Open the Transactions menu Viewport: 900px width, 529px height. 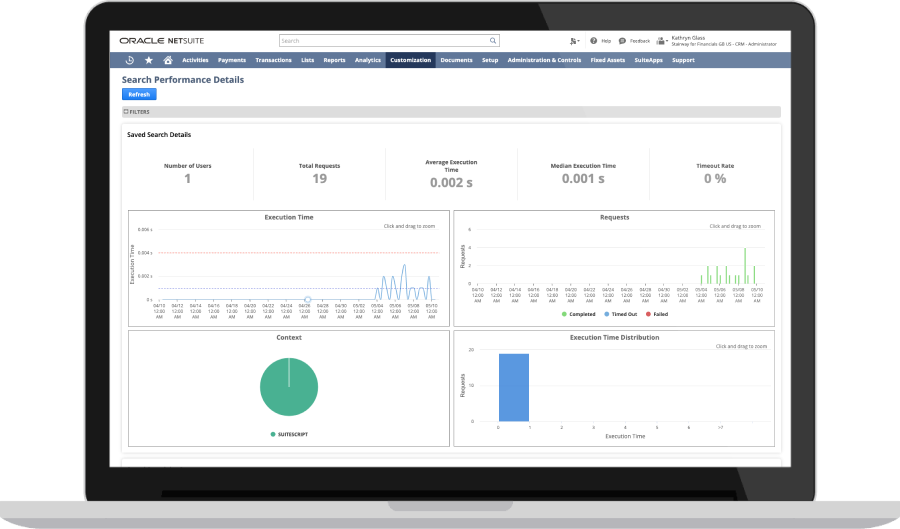coord(273,60)
